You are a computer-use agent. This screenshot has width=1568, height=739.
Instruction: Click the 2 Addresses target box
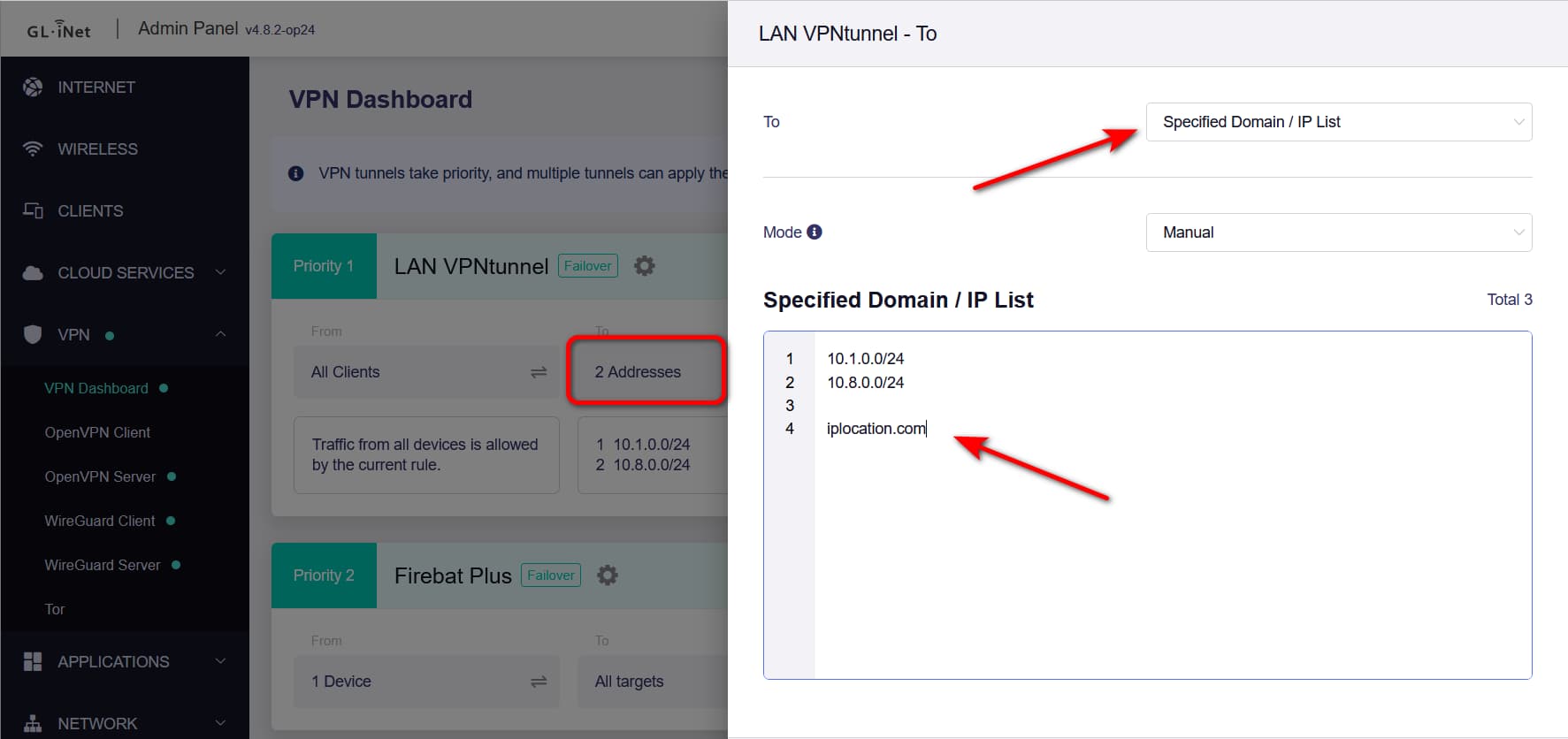tap(646, 371)
